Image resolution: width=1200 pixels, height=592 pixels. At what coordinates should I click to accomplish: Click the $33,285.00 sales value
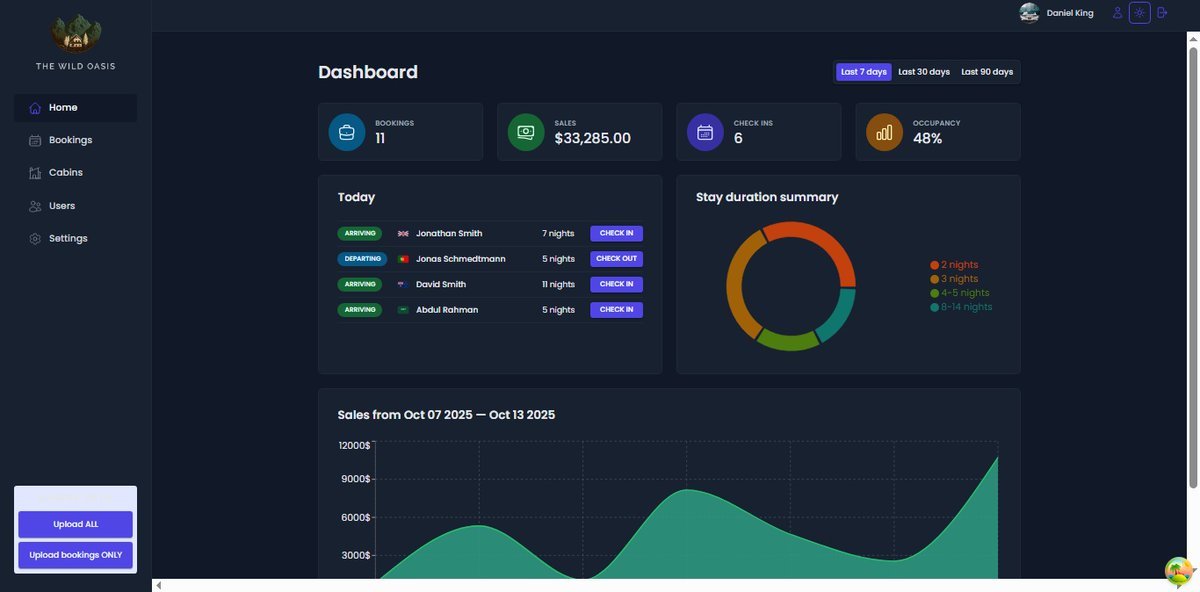(x=593, y=139)
